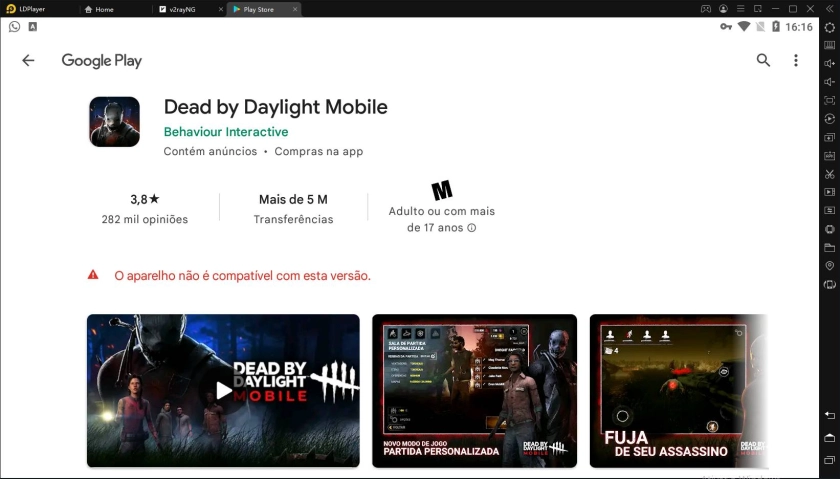This screenshot has height=479, width=840.
Task: Open the LDPlayer hamburger menu
Action: click(740, 9)
